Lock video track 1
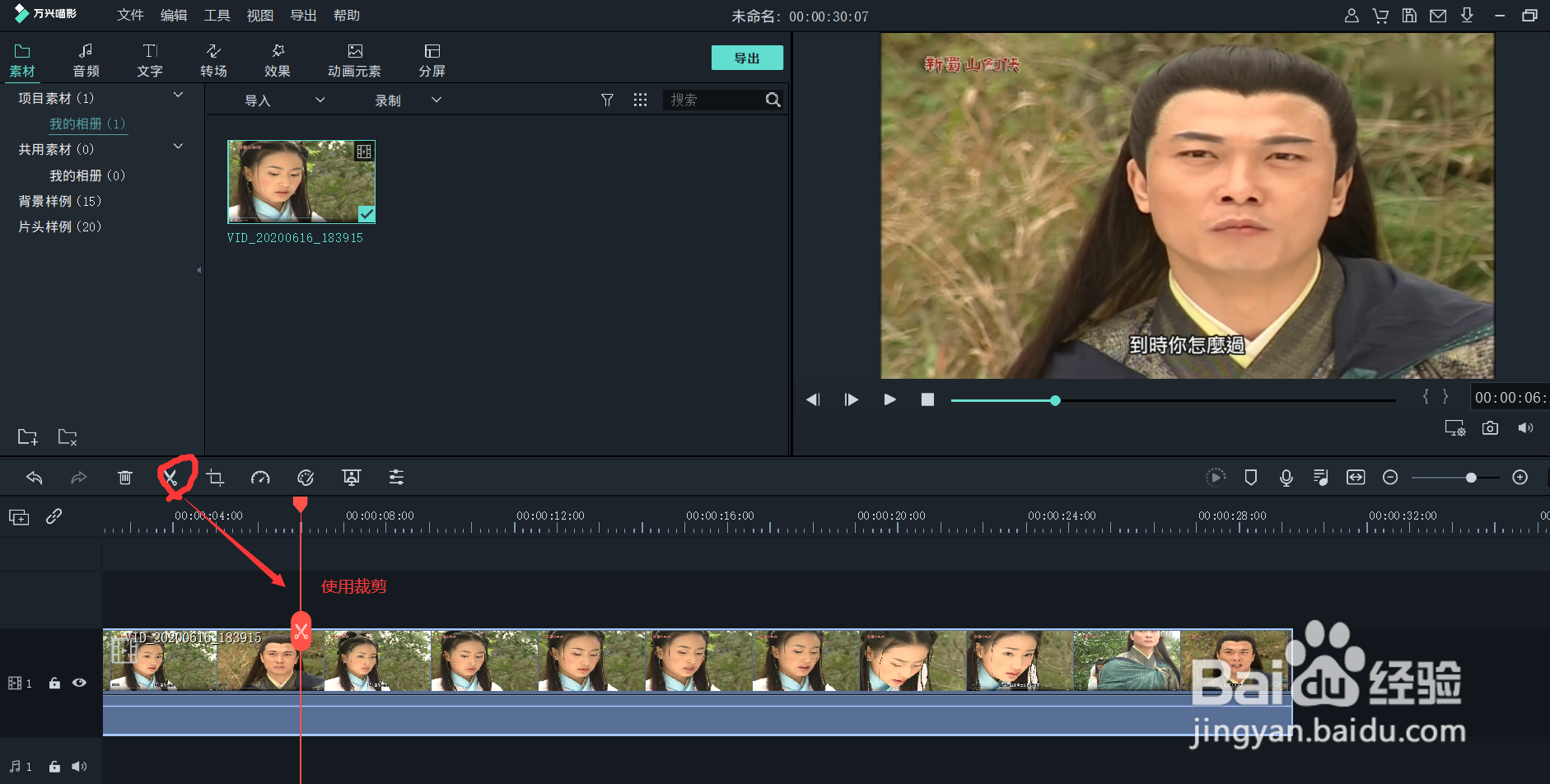 [x=54, y=684]
